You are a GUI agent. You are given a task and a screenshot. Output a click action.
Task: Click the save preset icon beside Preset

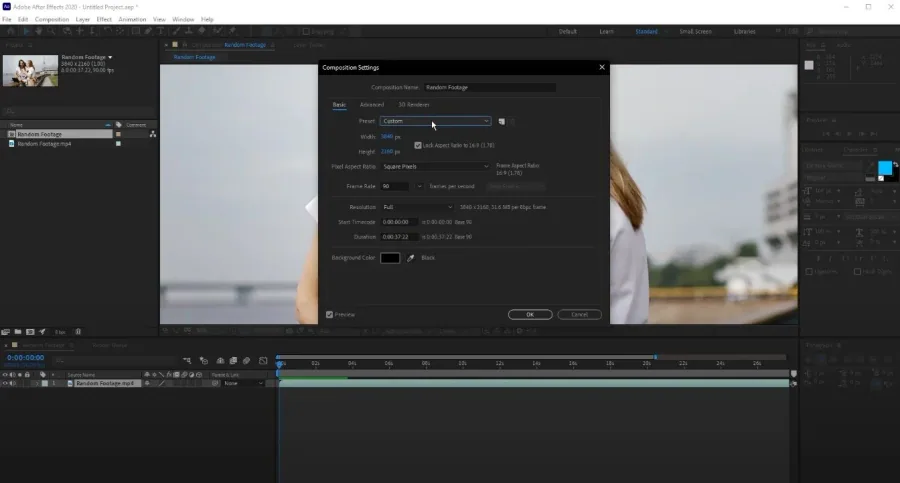click(x=502, y=121)
